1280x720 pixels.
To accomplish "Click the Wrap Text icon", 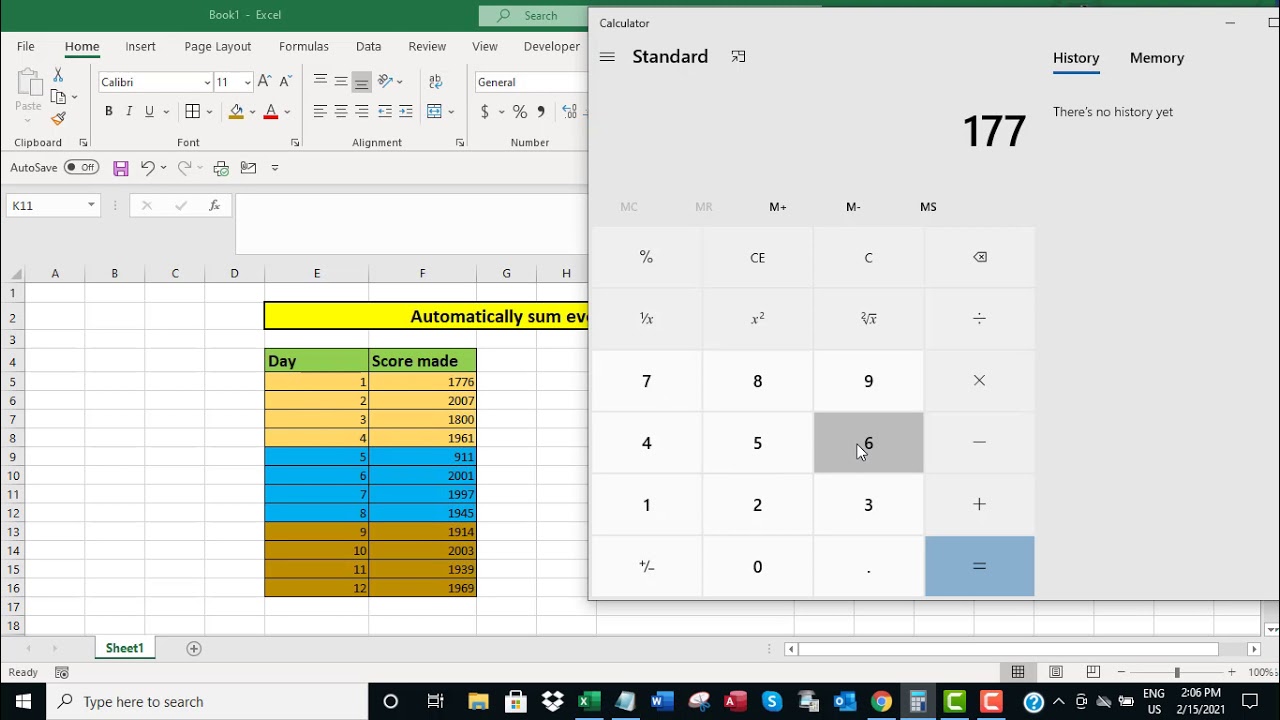I will [x=435, y=82].
